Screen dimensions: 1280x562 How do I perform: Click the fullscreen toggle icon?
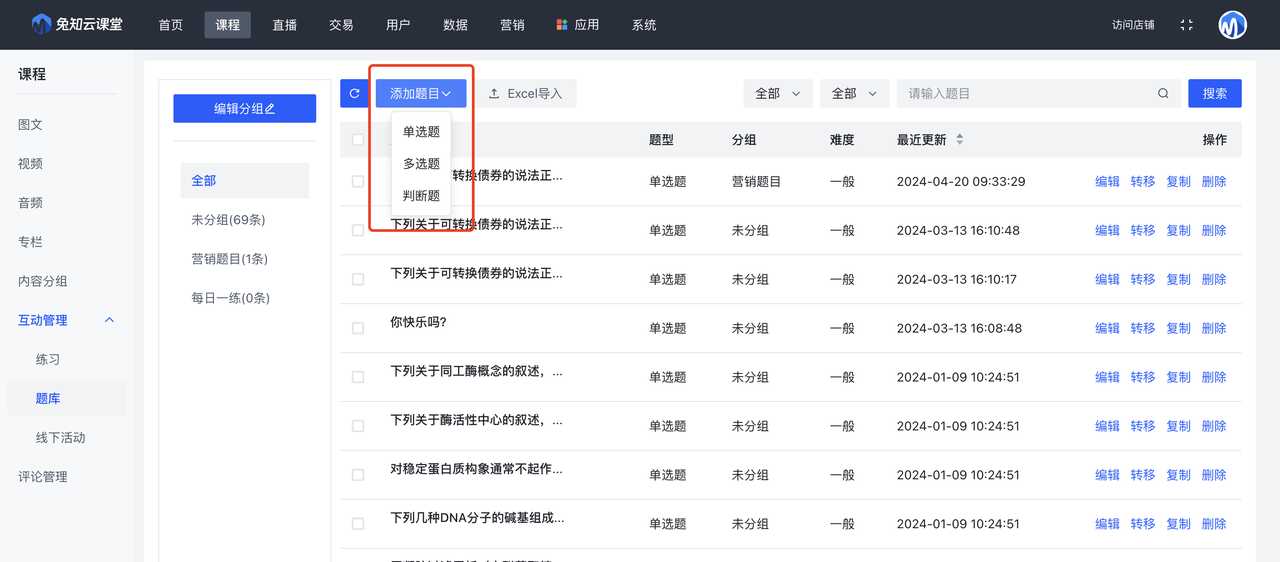[x=1186, y=25]
